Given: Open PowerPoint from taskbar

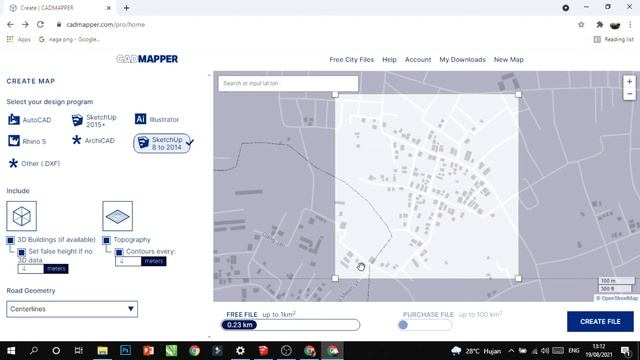Looking at the screenshot, I should [148, 351].
